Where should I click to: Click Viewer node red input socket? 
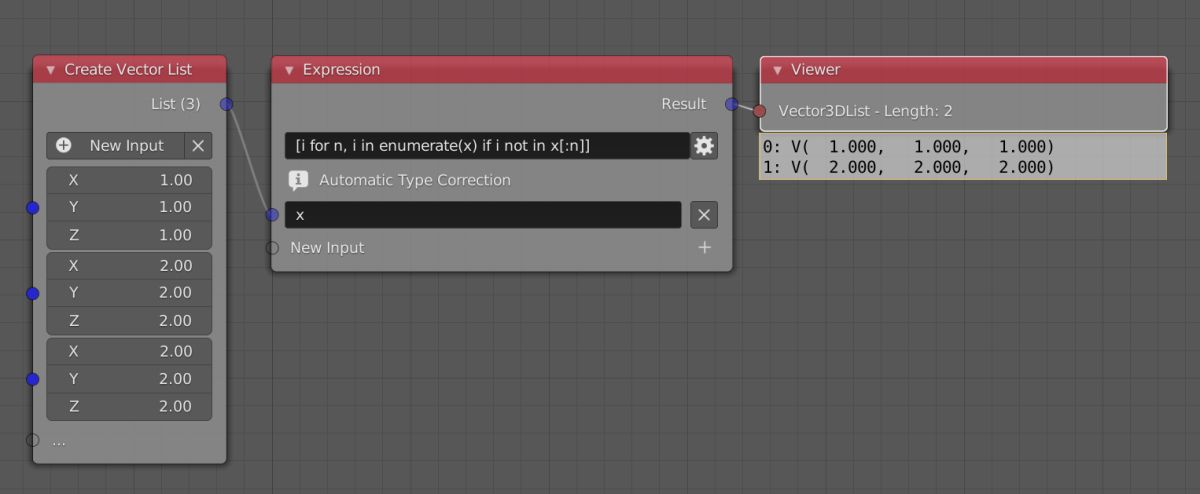click(760, 111)
